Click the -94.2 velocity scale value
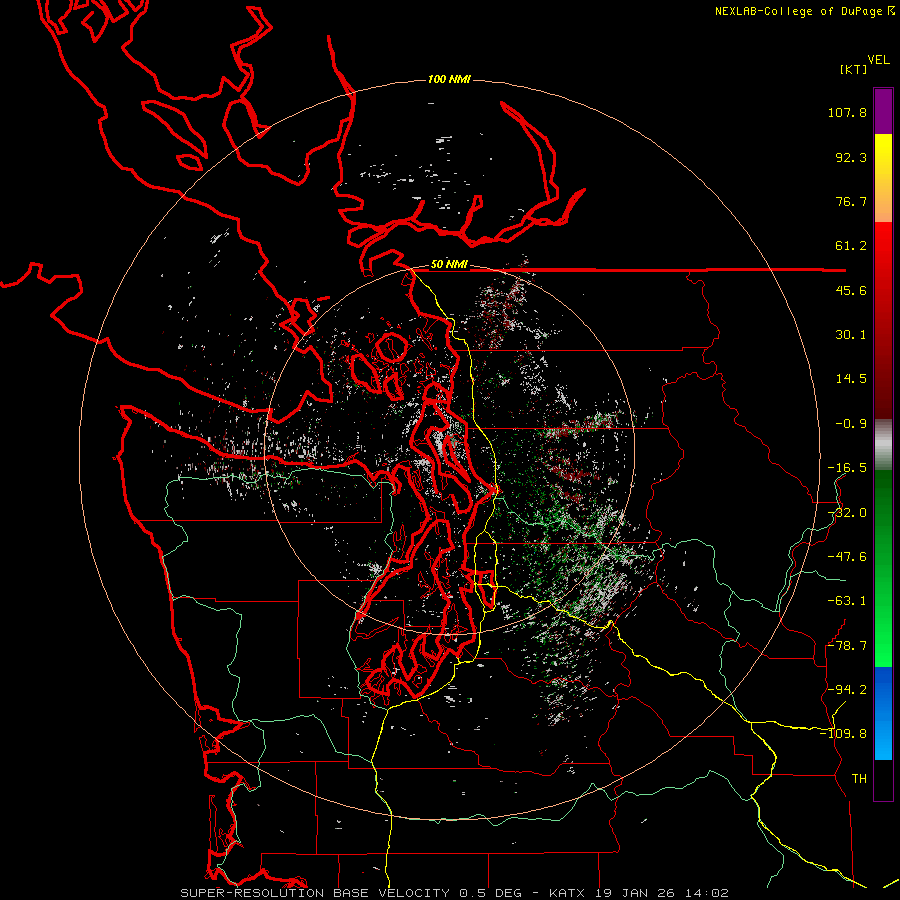This screenshot has width=900, height=900. [847, 689]
